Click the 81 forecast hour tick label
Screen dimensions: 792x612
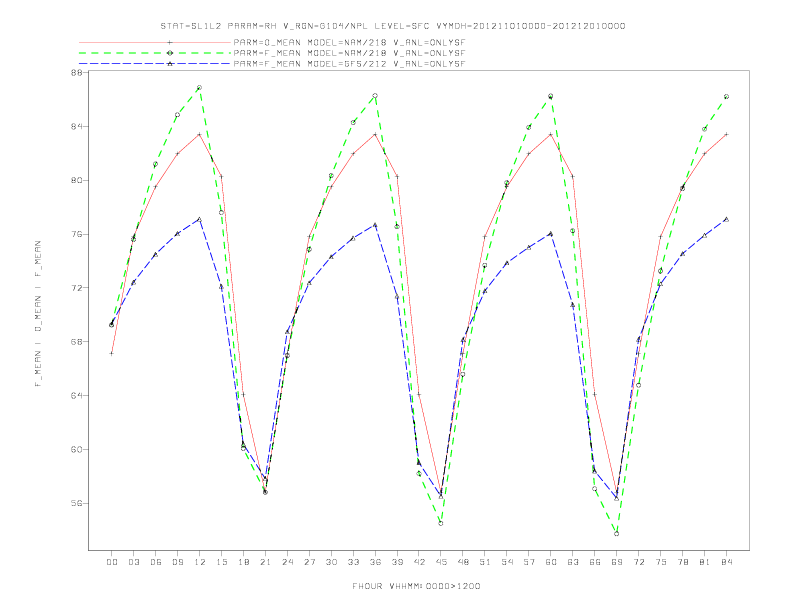(x=705, y=562)
